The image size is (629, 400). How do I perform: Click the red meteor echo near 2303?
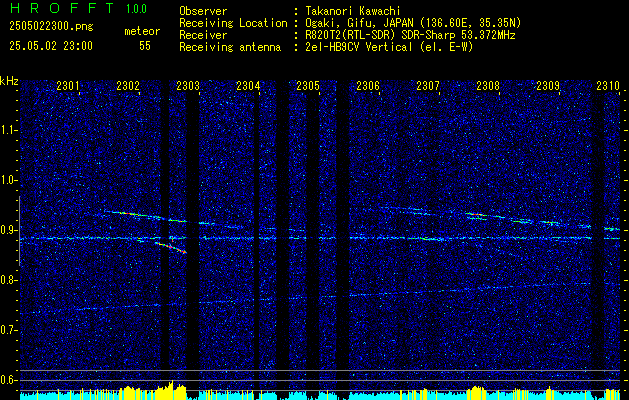click(171, 247)
